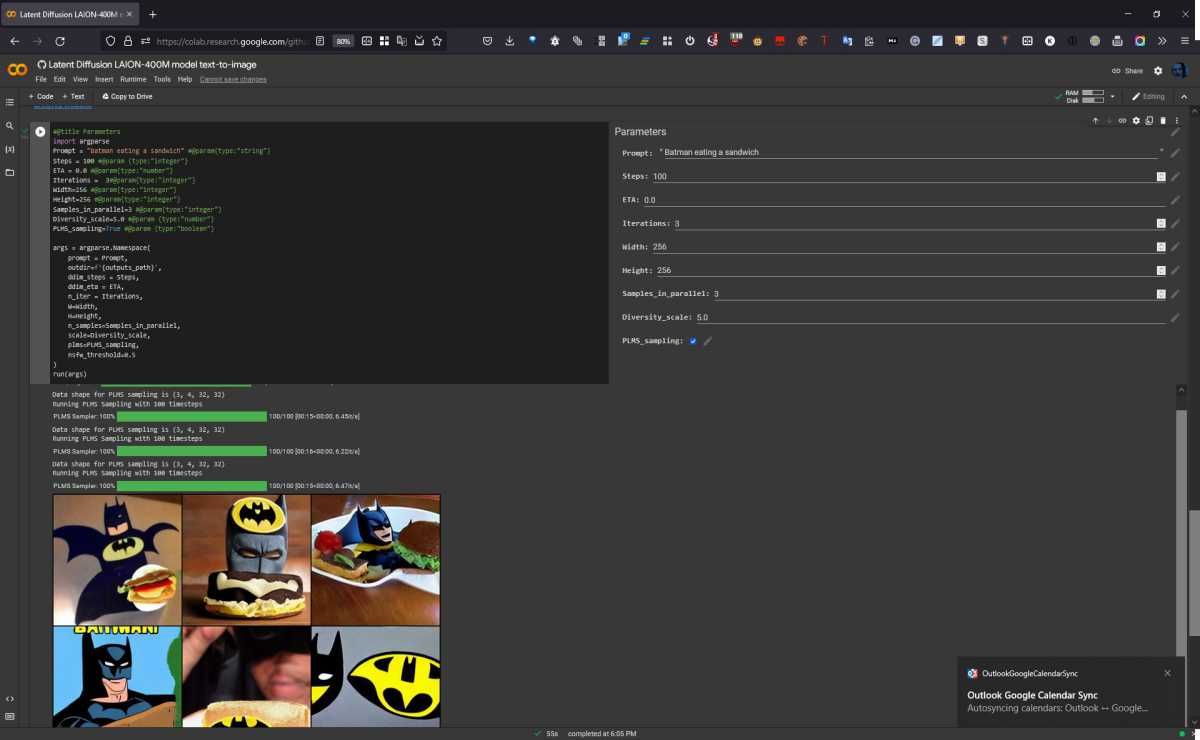Screen dimensions: 1200x740
Task: Edit the Prompt field with pencil
Action: tap(1175, 152)
